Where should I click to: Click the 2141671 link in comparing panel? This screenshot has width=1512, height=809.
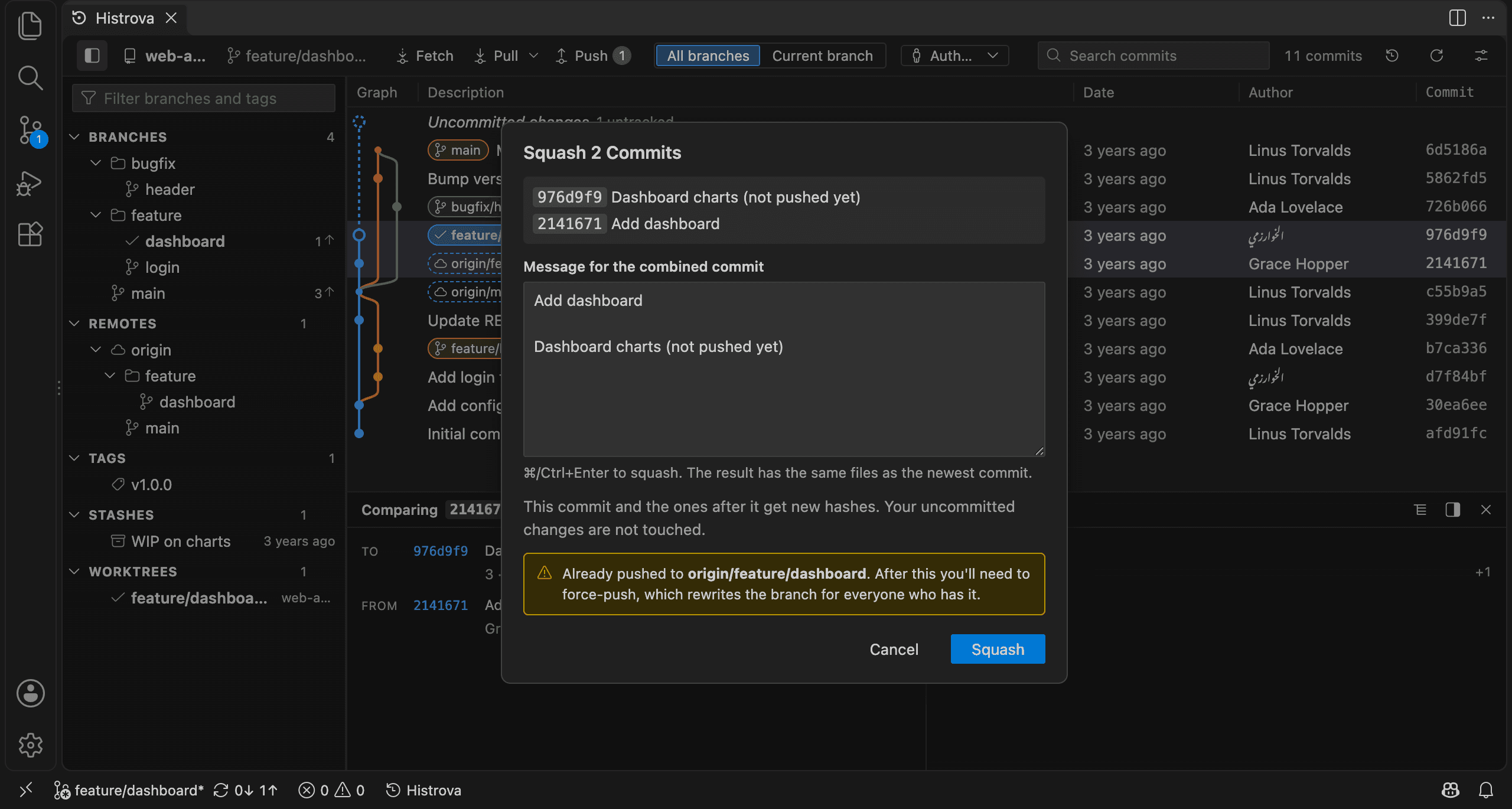(441, 605)
